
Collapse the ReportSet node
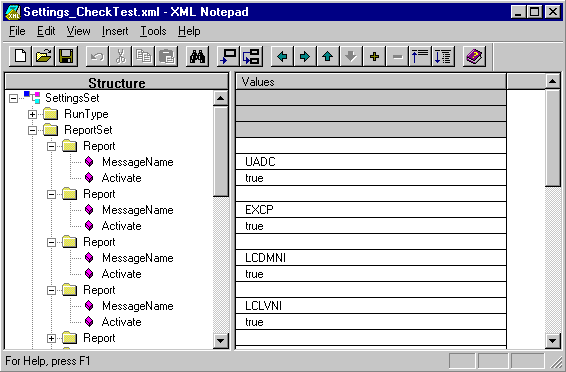tap(32, 130)
